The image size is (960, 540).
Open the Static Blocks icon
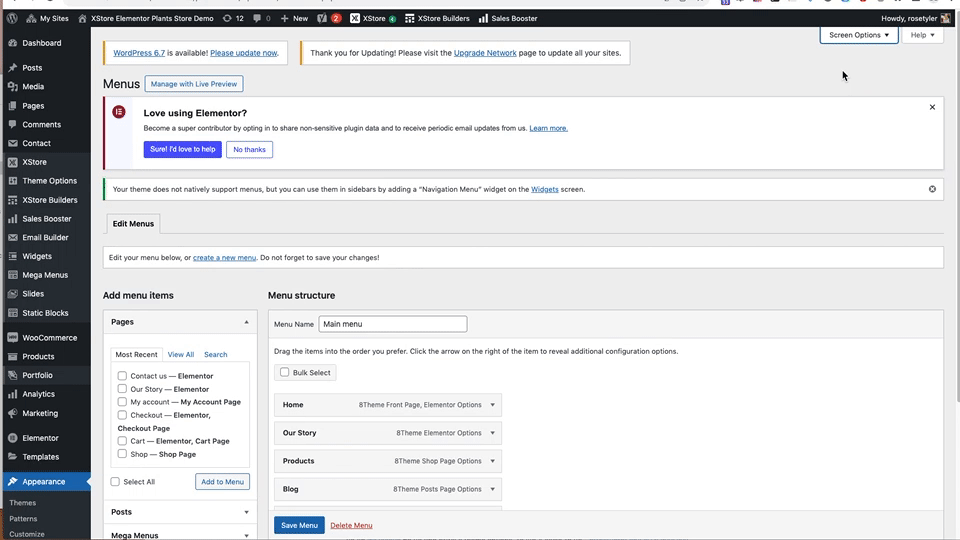tap(13, 313)
